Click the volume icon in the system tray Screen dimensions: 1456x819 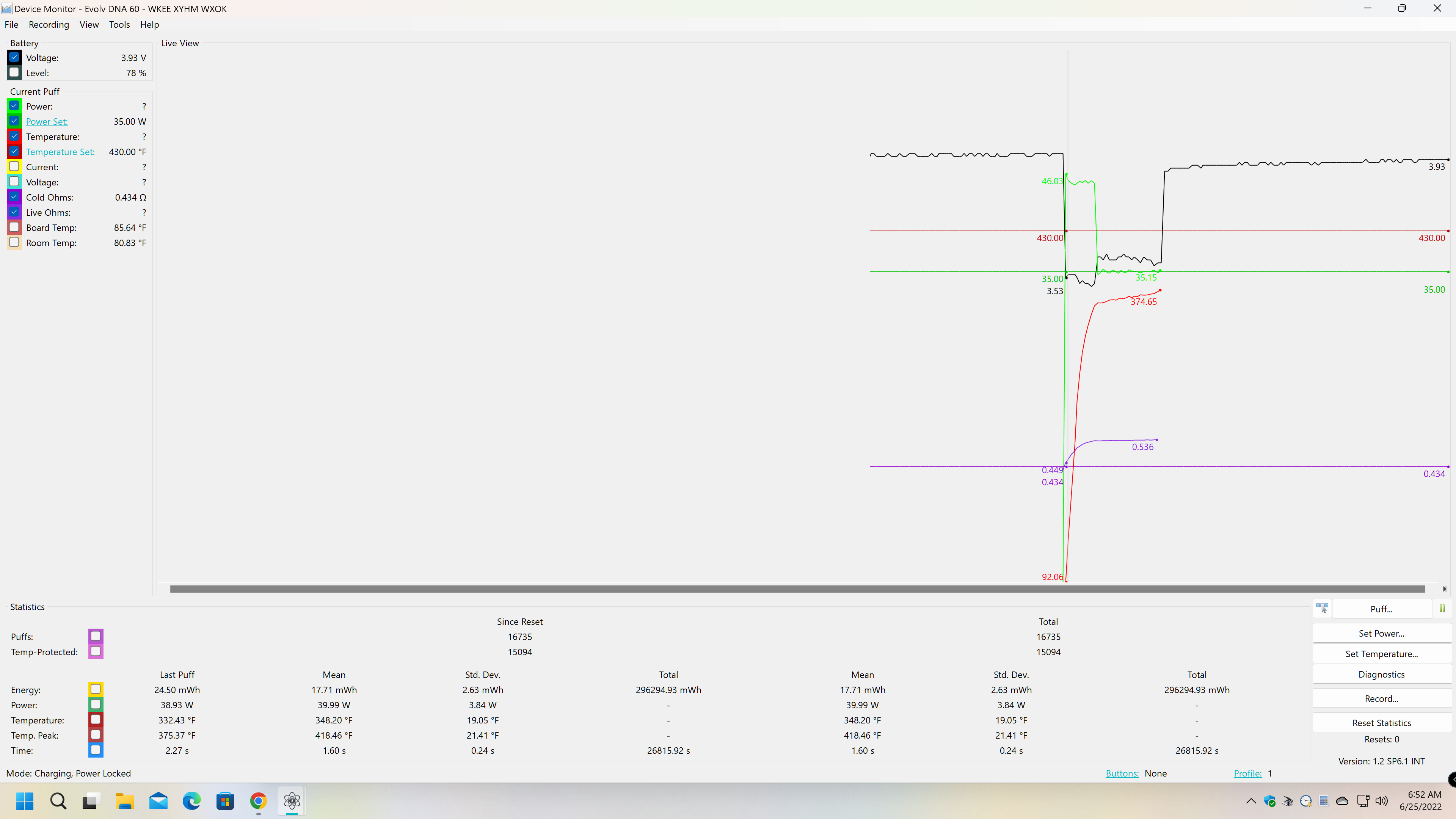click(1381, 801)
